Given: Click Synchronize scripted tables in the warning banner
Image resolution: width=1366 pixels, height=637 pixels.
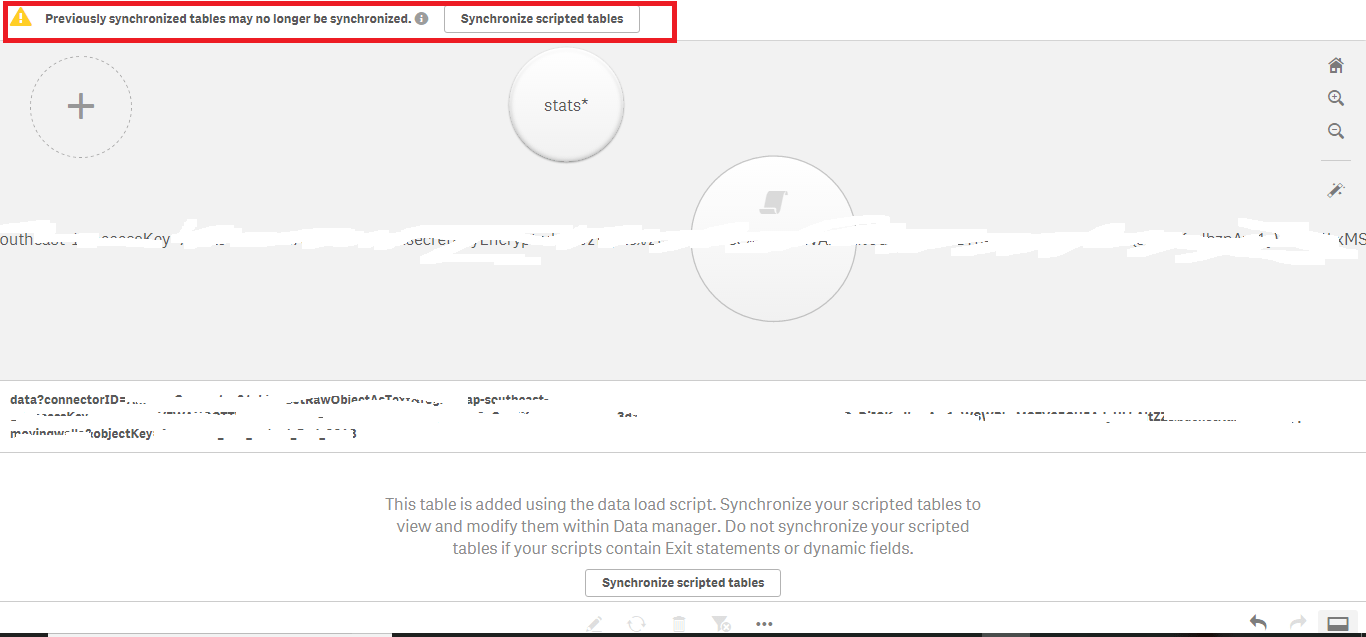Looking at the screenshot, I should pos(541,18).
